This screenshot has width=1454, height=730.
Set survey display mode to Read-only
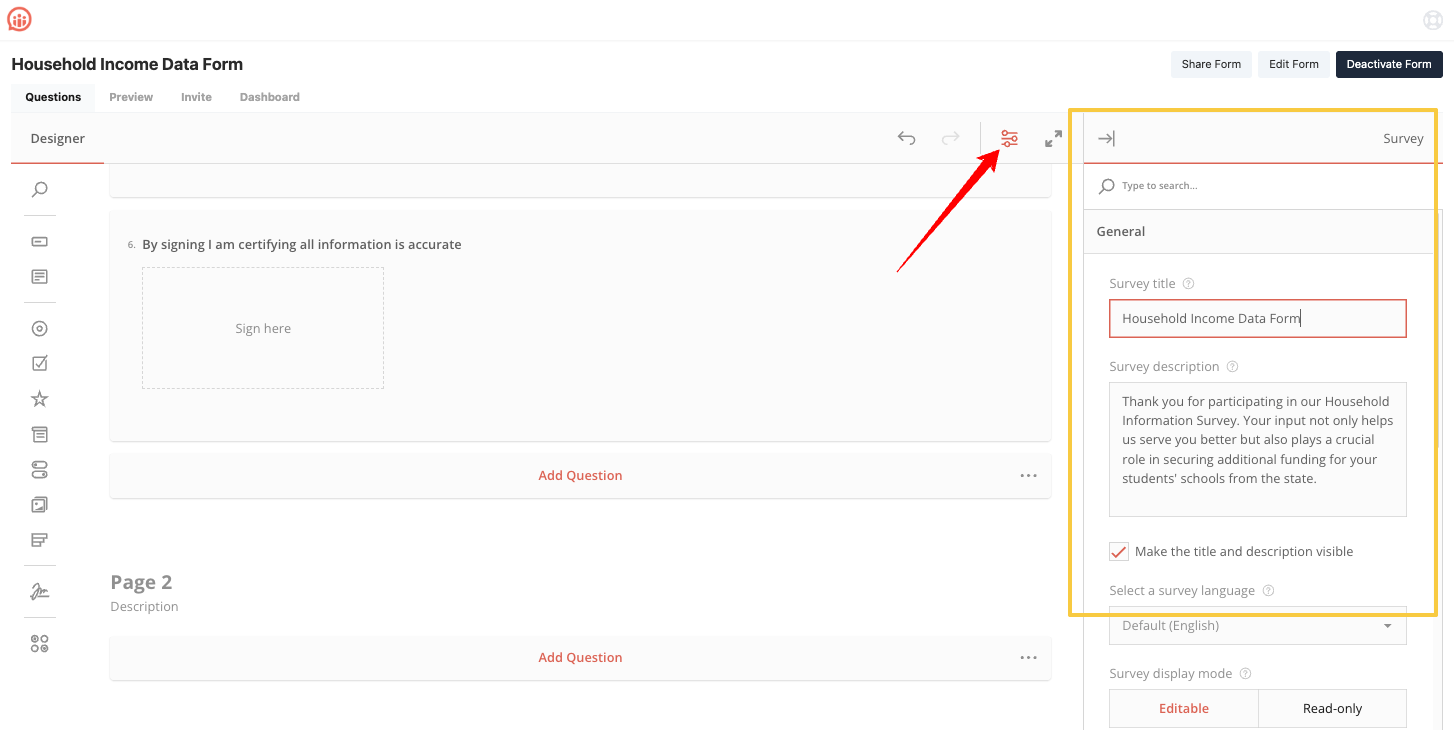(x=1332, y=708)
